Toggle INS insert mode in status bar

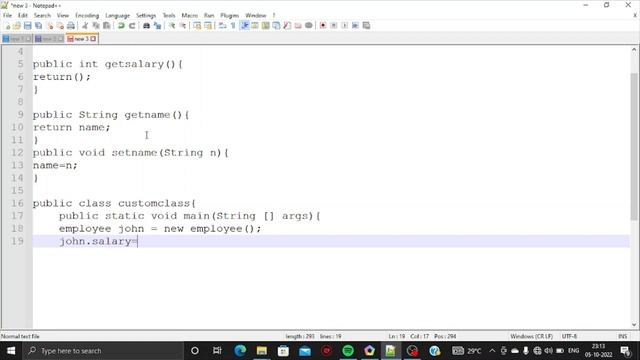coord(622,336)
